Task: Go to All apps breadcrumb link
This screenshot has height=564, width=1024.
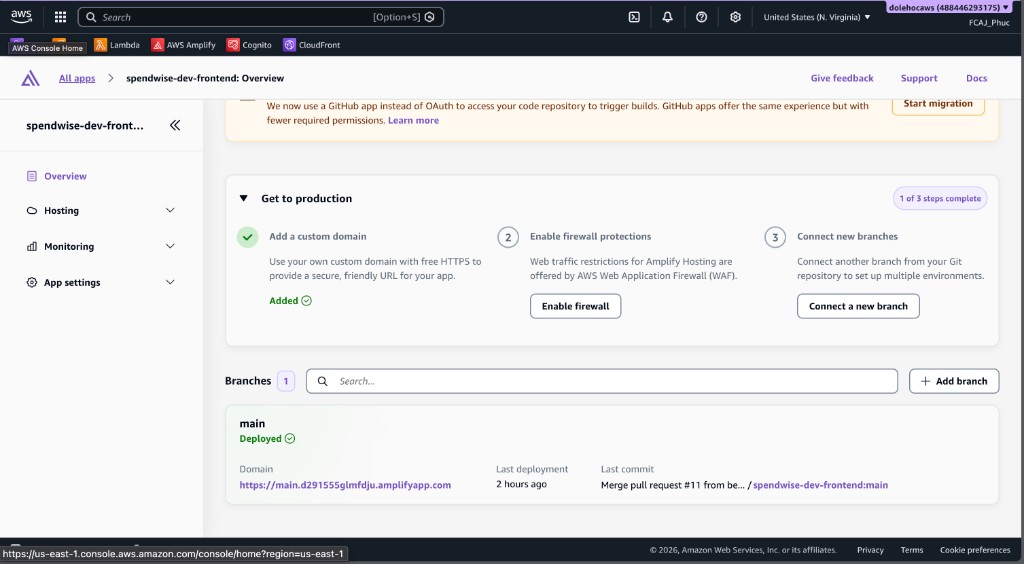Action: click(x=77, y=78)
